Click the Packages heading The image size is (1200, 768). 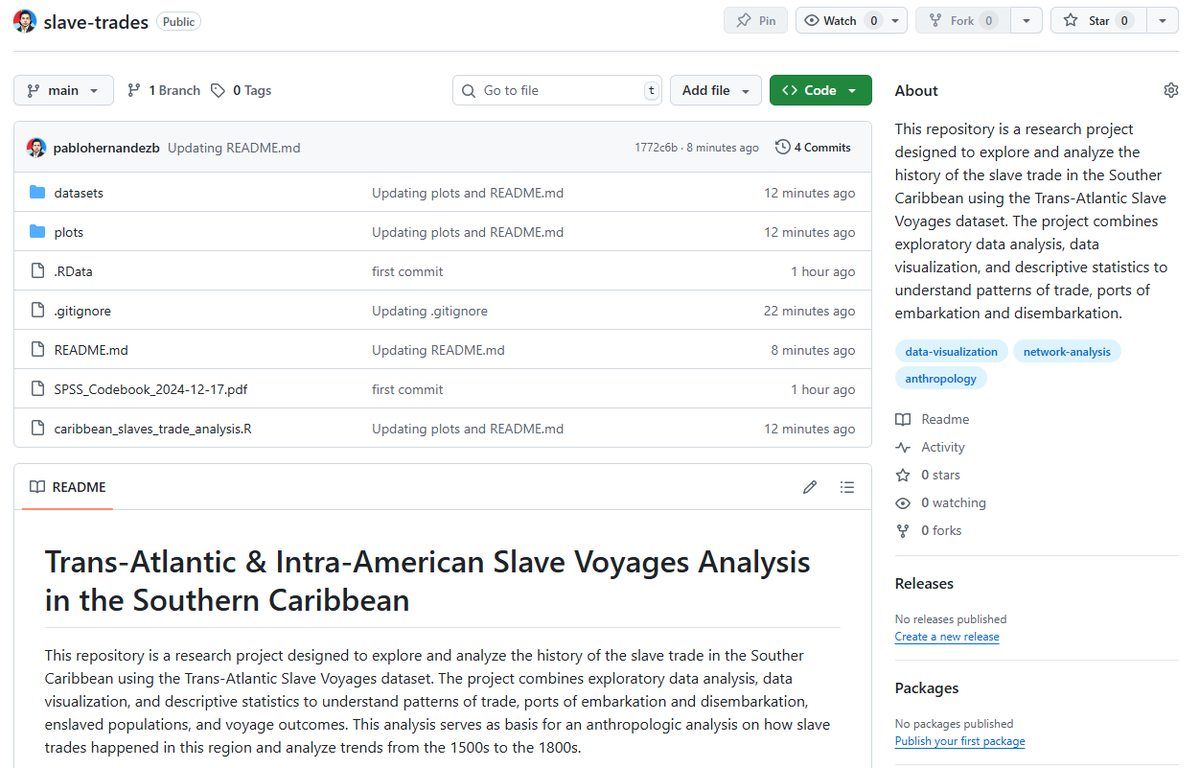pos(927,688)
